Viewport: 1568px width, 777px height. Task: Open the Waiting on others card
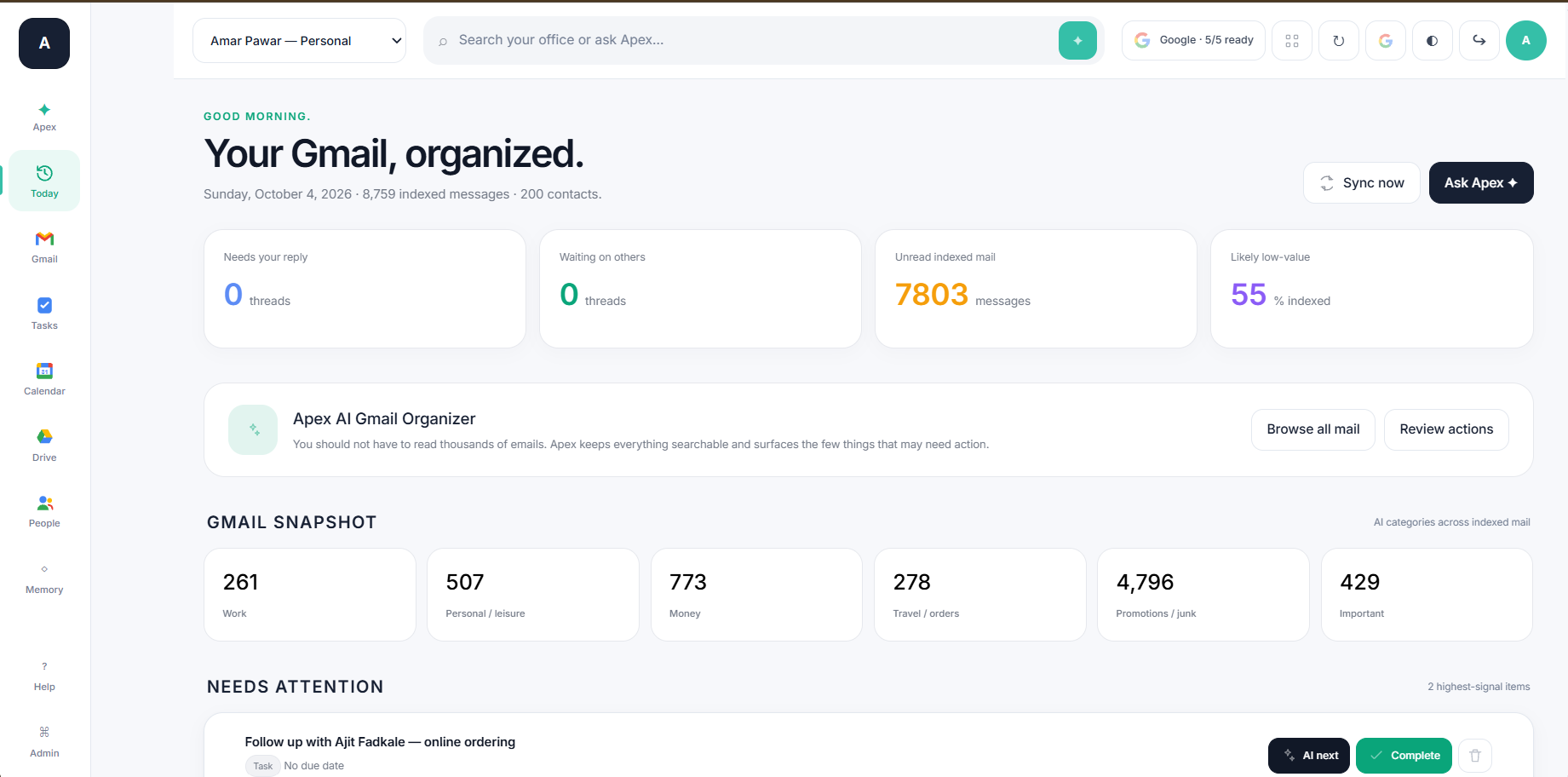(700, 289)
